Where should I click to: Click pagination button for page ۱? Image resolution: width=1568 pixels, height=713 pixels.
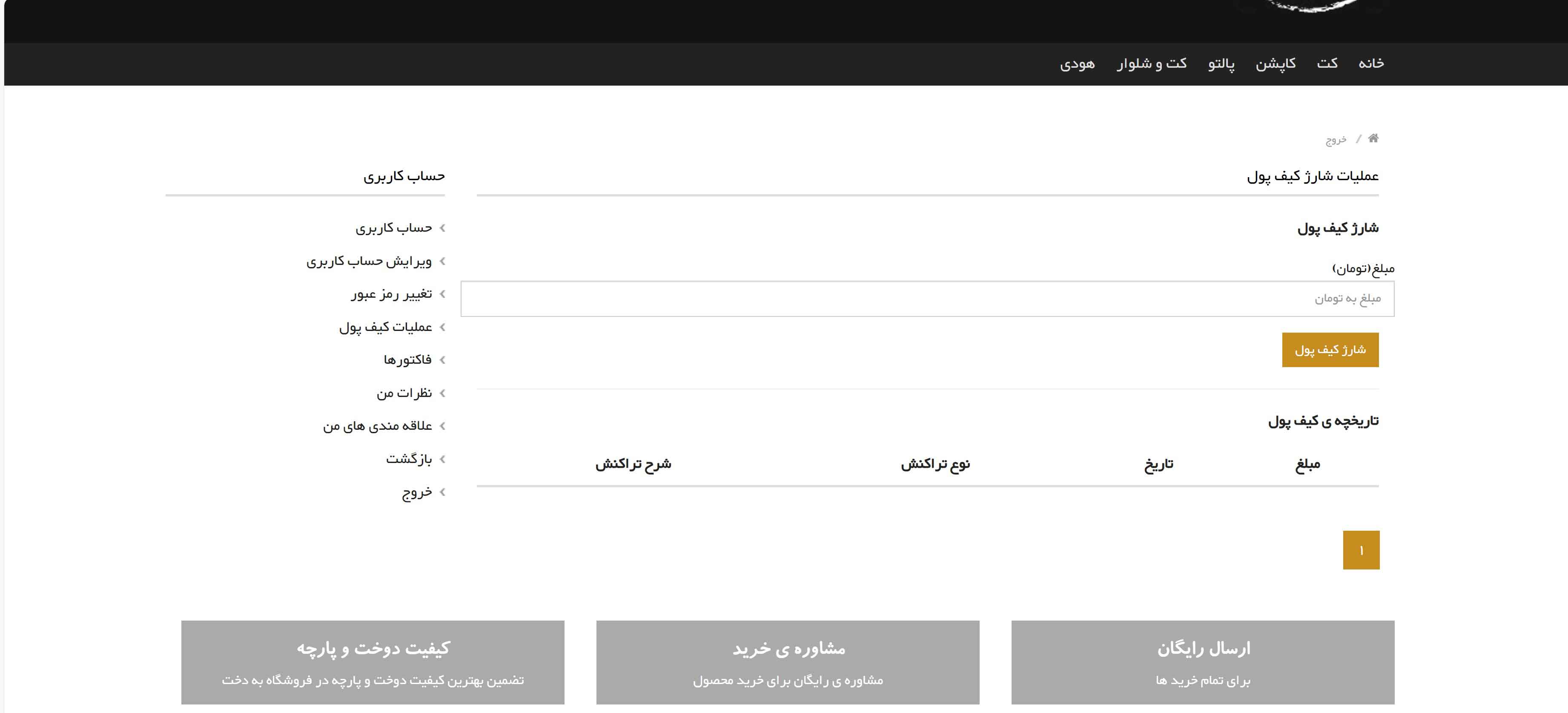1361,550
